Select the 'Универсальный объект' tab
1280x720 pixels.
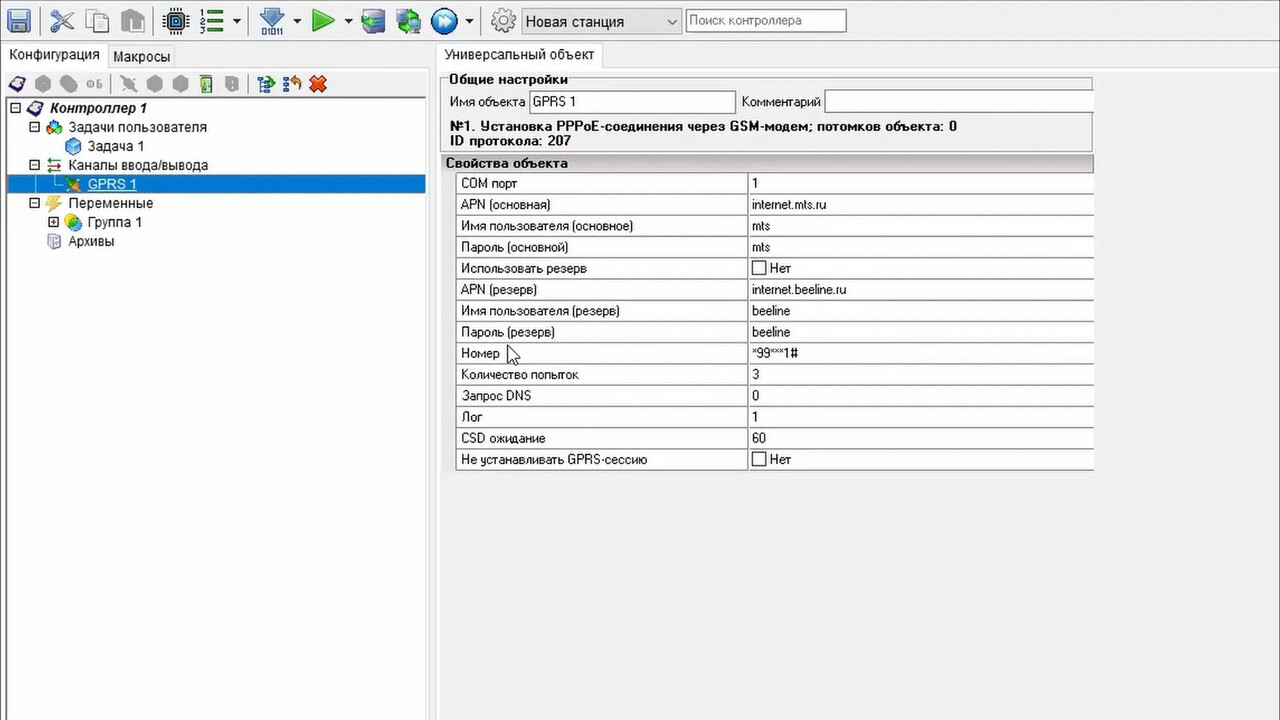pyautogui.click(x=519, y=55)
